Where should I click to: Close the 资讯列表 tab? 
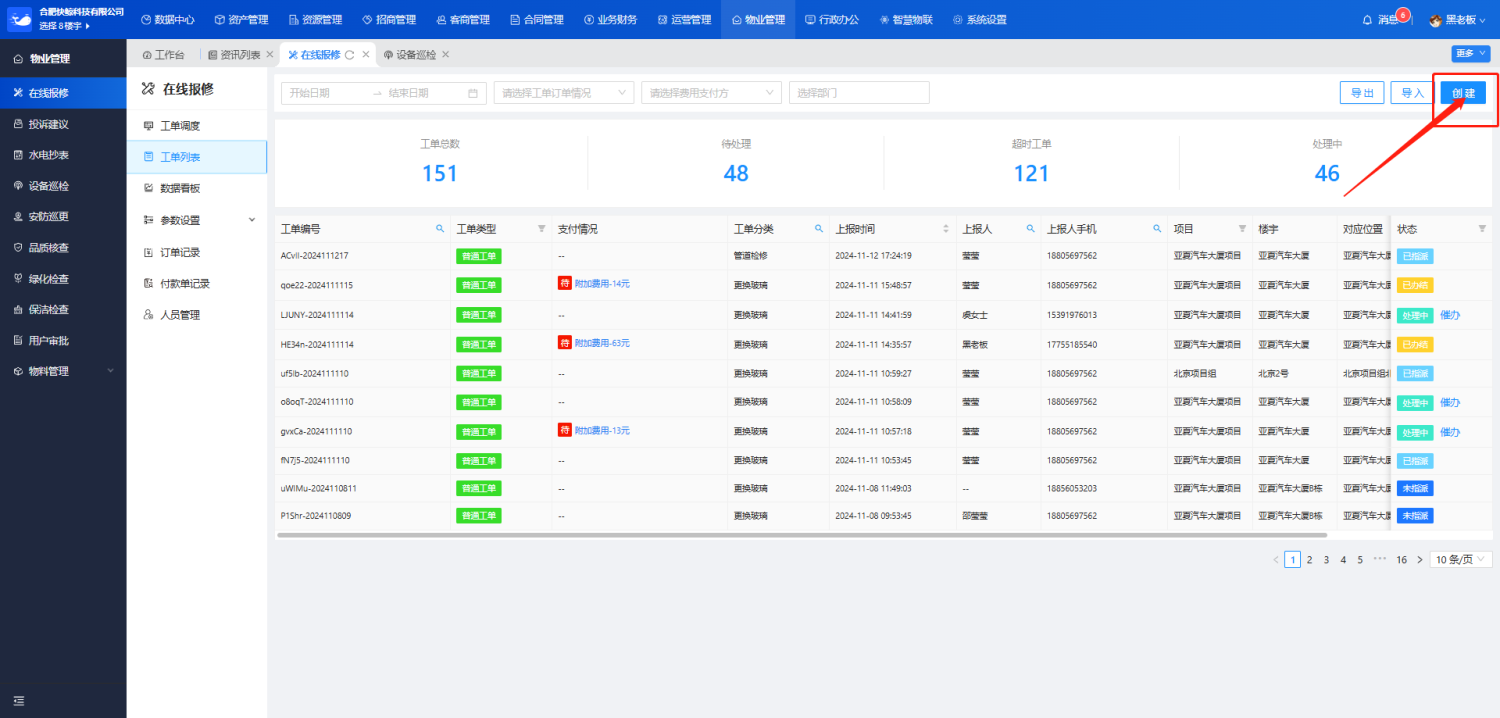270,54
